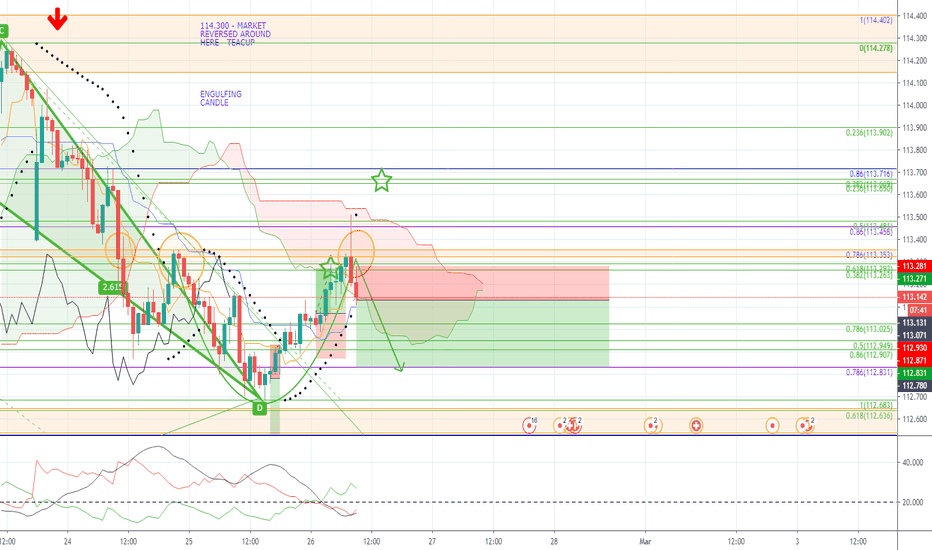Select the 'ENGULFING CANDLE' text annotation
The height and width of the screenshot is (550, 932).
[x=221, y=98]
